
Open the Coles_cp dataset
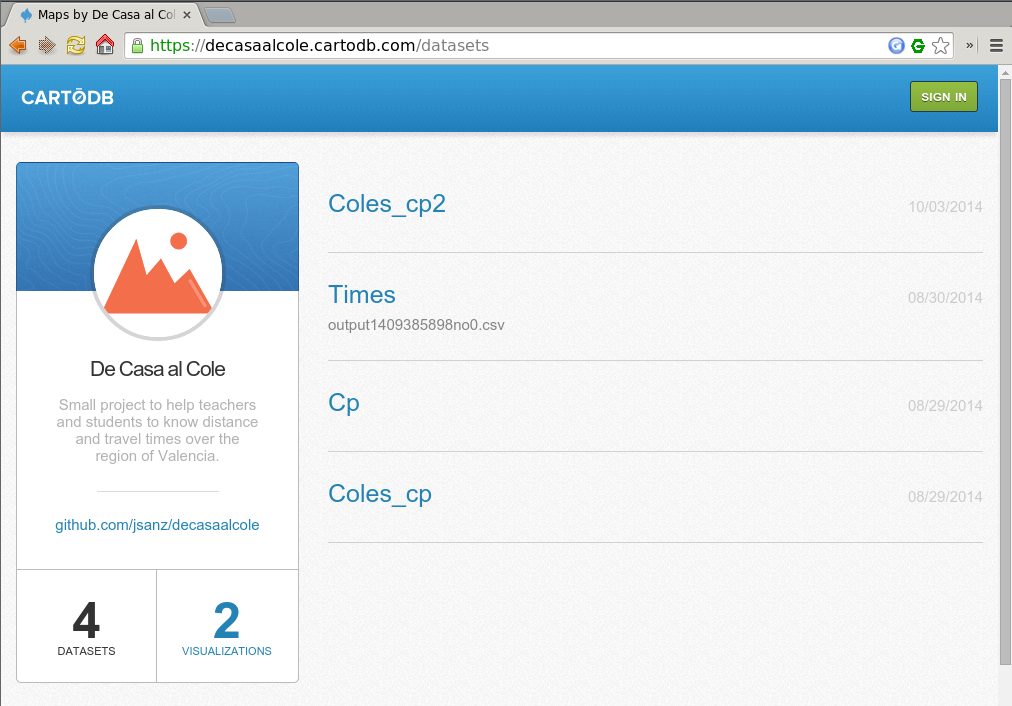[x=380, y=494]
